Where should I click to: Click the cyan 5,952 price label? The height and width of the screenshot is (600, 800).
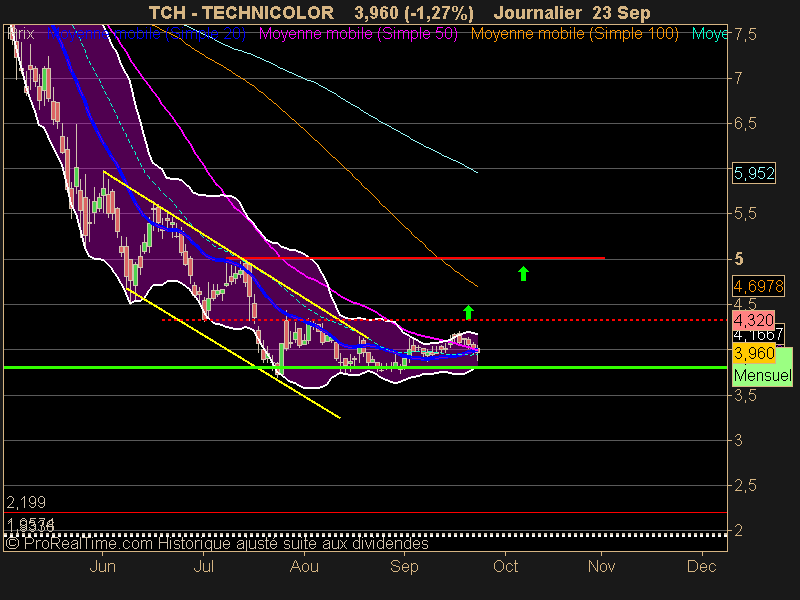pos(754,173)
